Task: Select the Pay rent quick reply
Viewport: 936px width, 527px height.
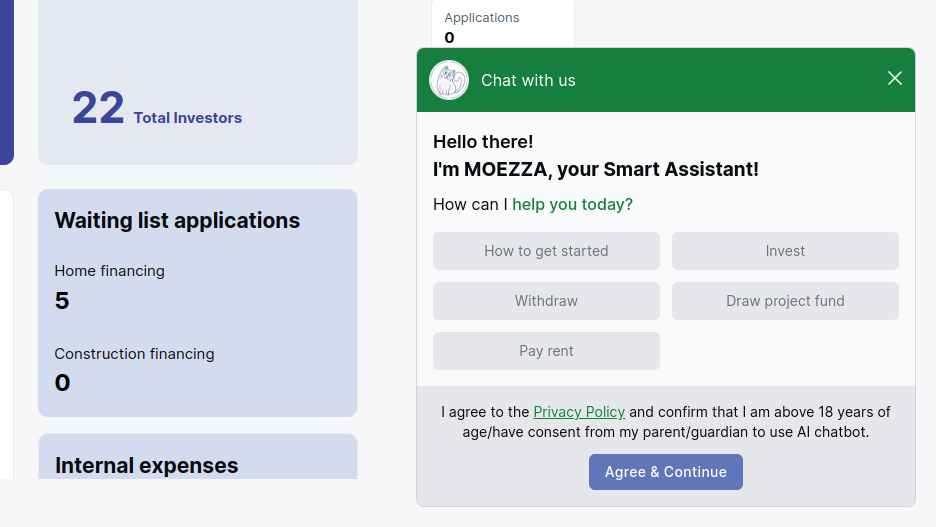Action: pyautogui.click(x=546, y=351)
